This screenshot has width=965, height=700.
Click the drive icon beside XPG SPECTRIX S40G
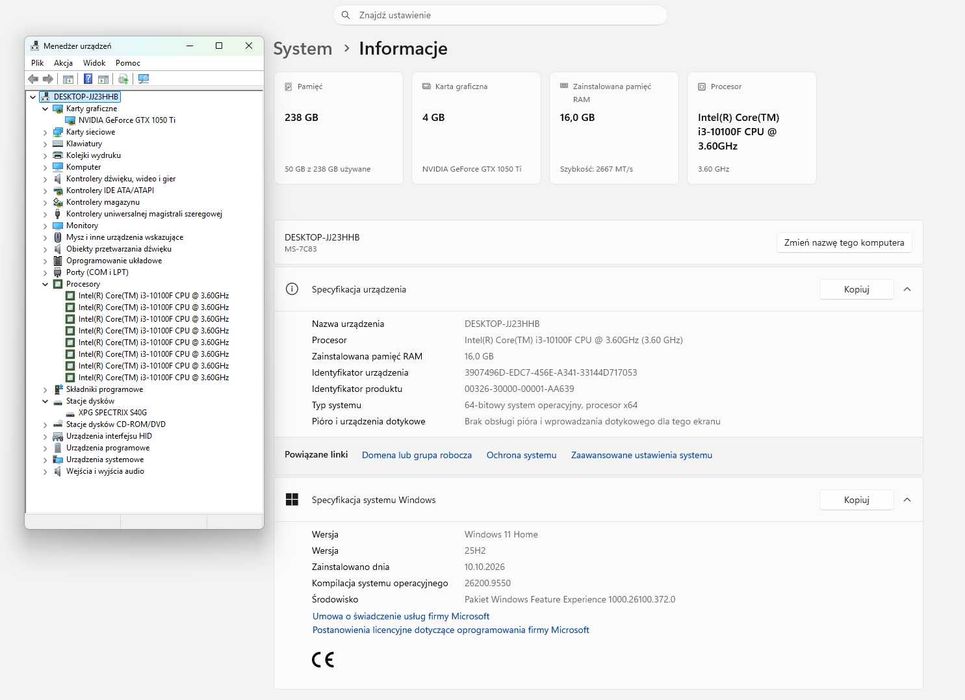pos(70,413)
